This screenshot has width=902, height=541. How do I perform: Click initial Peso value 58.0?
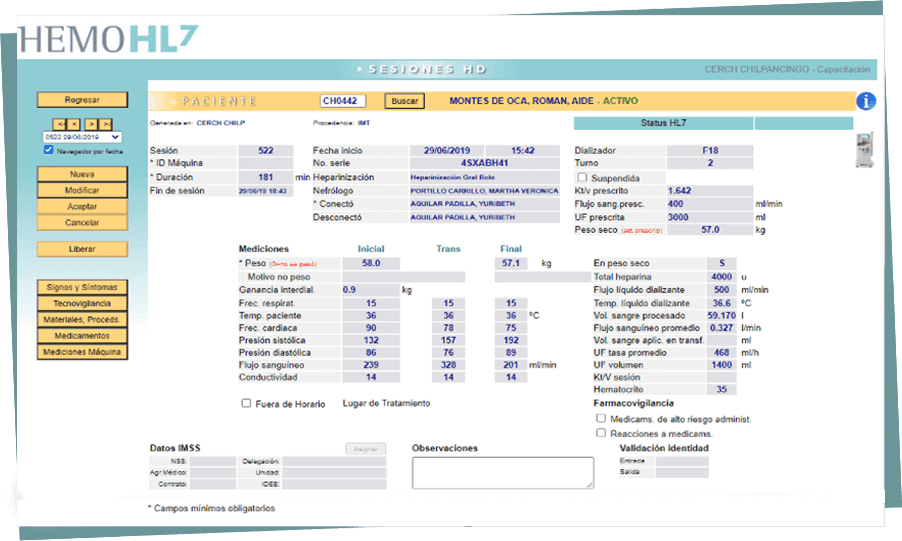point(371,263)
